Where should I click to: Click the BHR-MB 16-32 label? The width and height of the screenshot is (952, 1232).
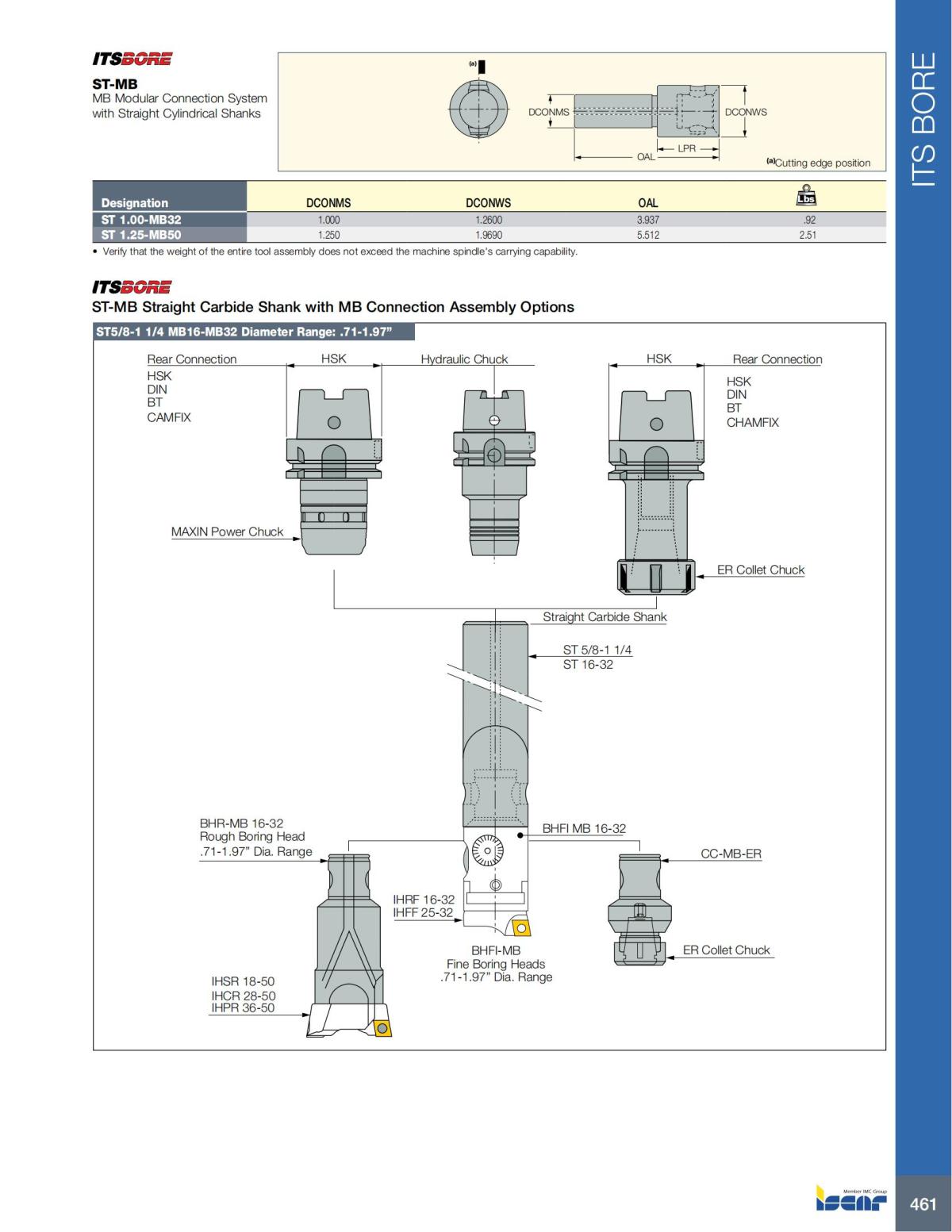coord(241,823)
